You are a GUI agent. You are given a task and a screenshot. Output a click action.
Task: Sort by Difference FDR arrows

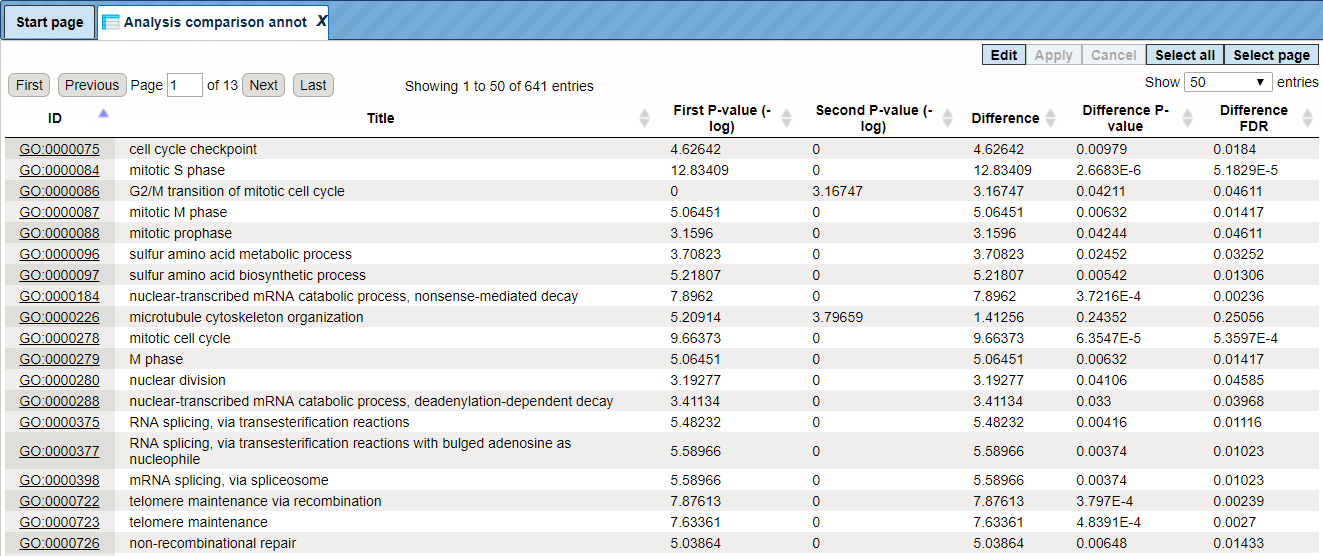(x=1310, y=118)
